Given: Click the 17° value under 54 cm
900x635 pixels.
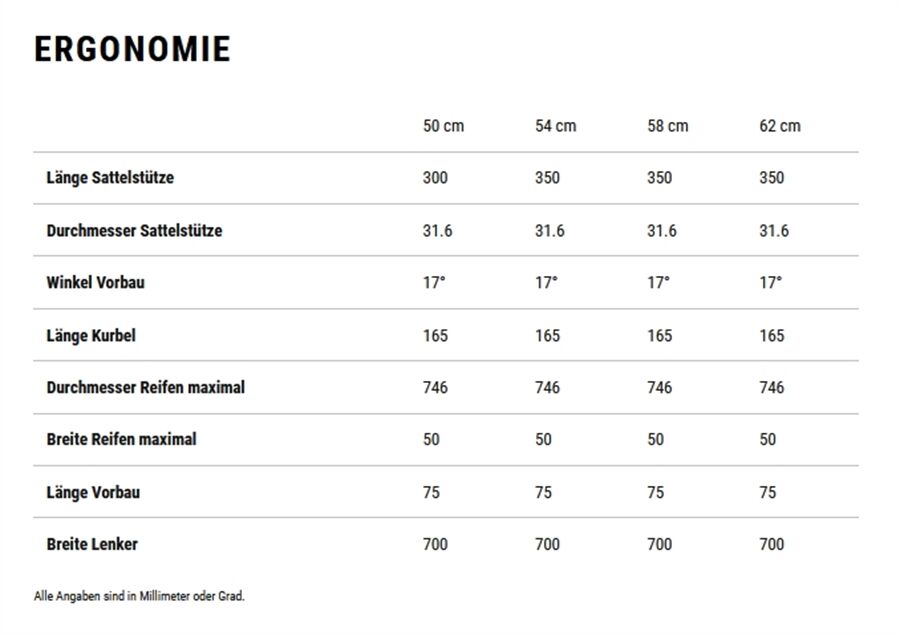Looking at the screenshot, I should 546,282.
